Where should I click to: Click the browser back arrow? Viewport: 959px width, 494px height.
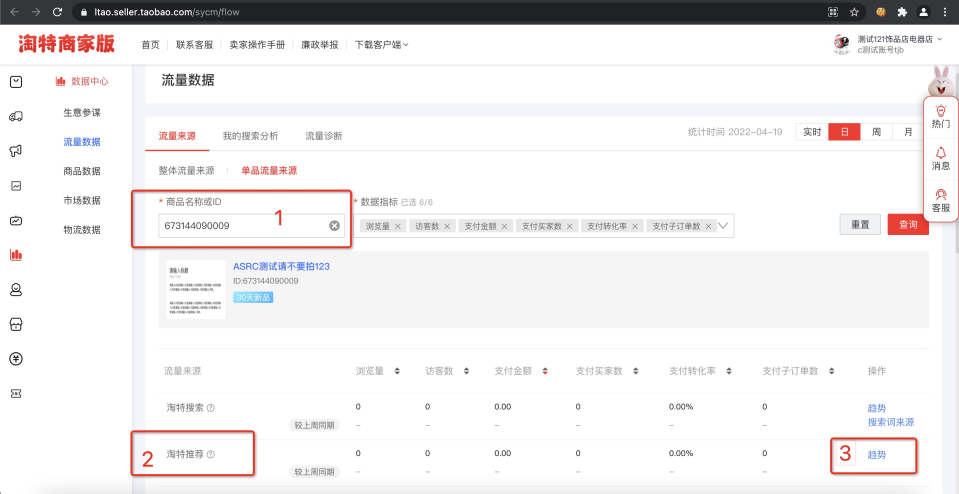[15, 12]
